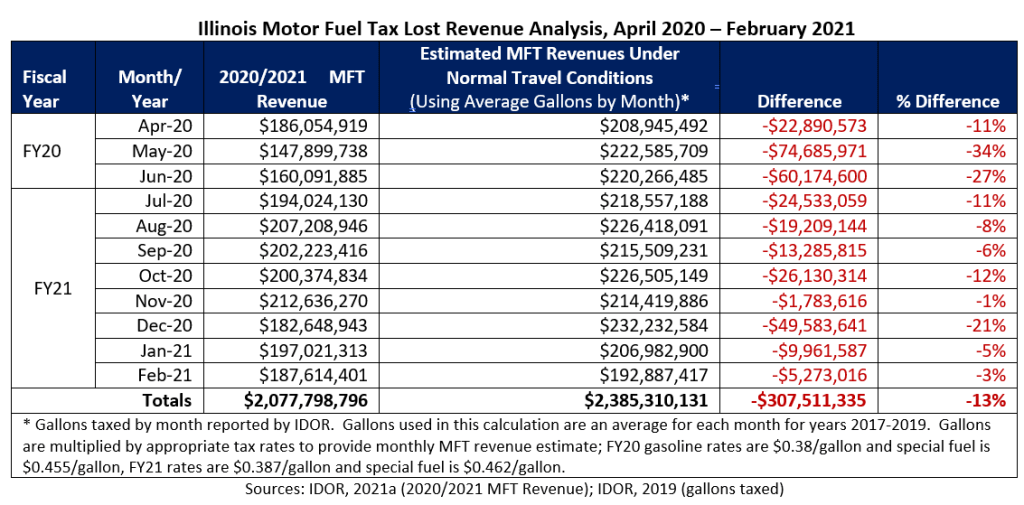Click the table title heading text
Viewport: 1024px width, 505px height.
click(512, 24)
